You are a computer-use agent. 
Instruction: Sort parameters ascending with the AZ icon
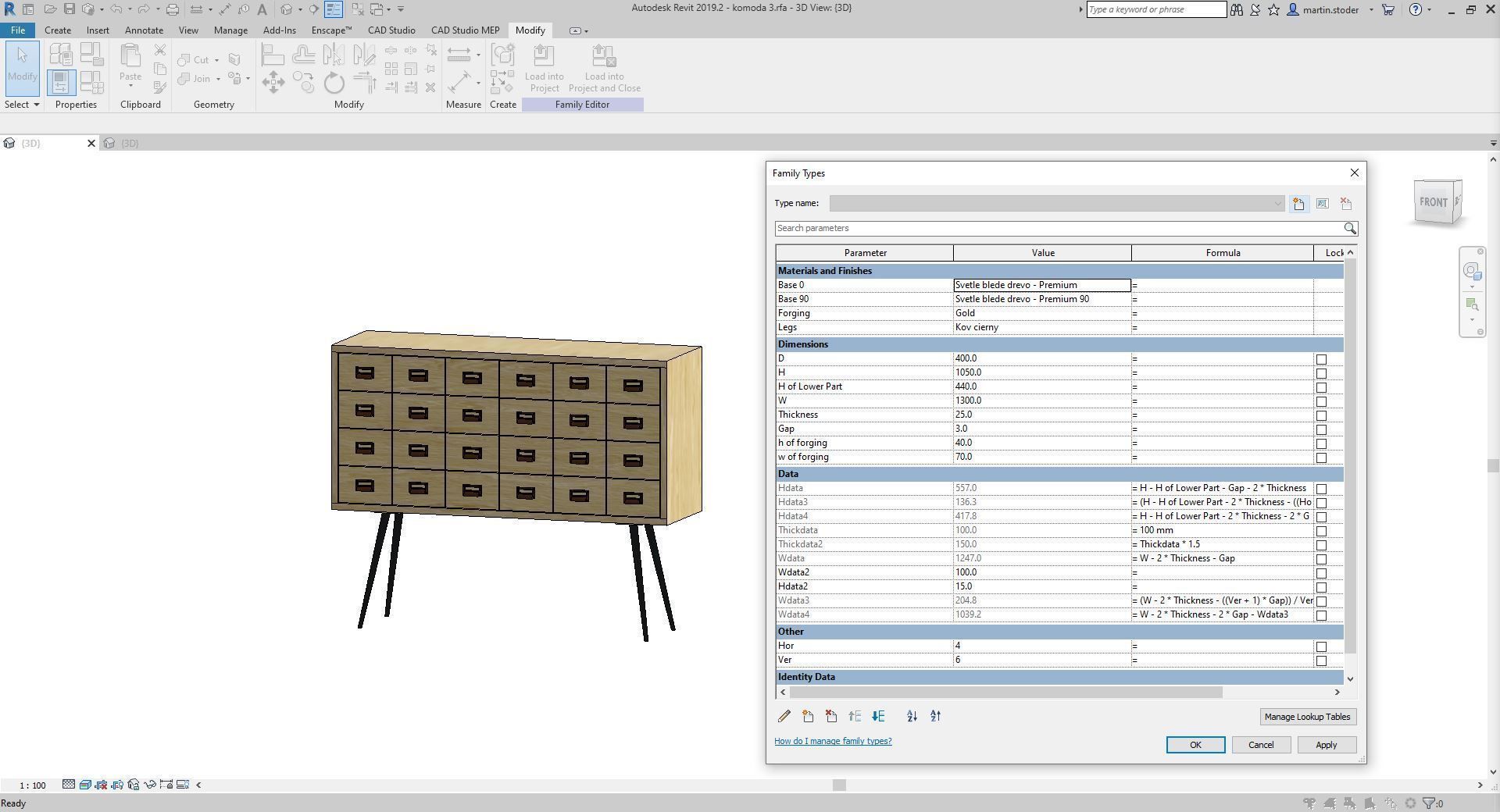point(911,716)
